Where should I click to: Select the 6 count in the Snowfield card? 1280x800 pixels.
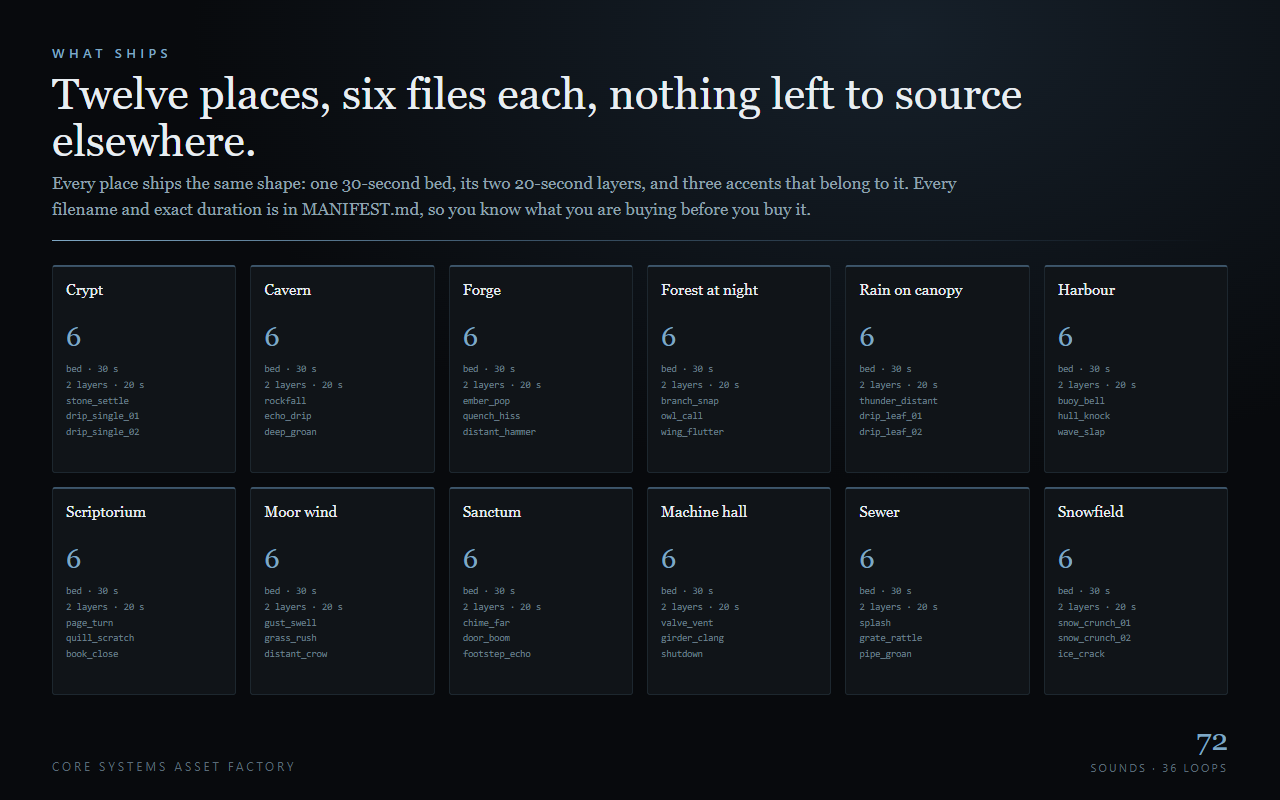coord(1065,559)
